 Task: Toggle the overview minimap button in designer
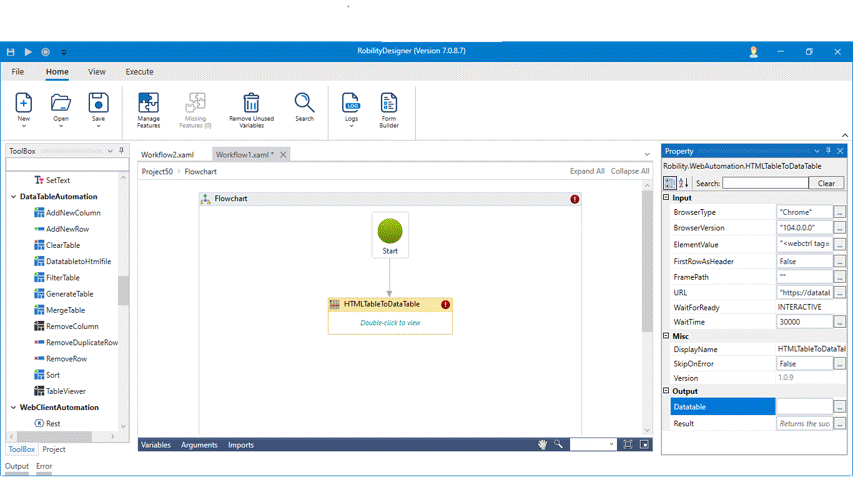point(645,445)
